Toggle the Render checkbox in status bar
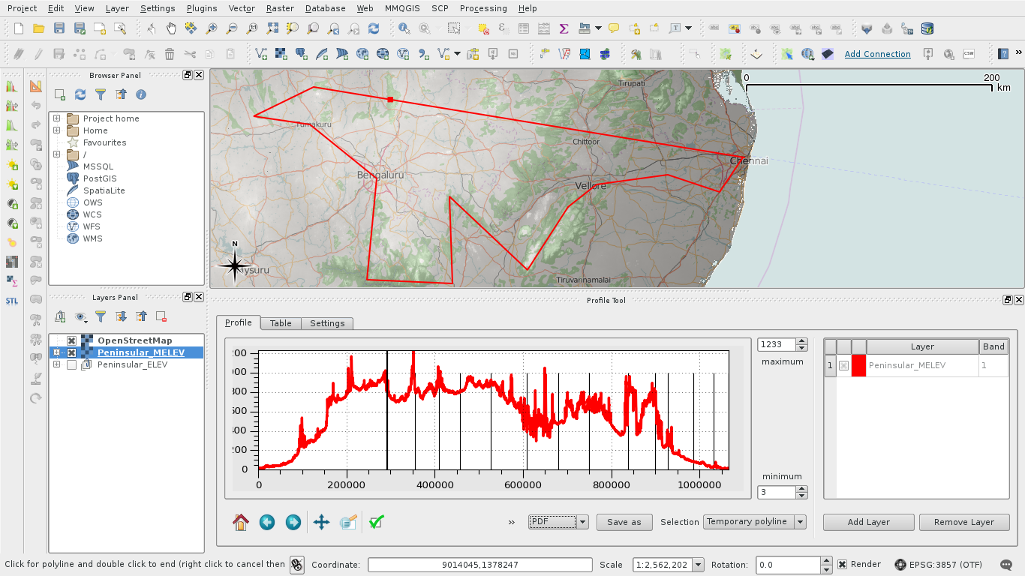This screenshot has width=1025, height=576. pos(842,565)
